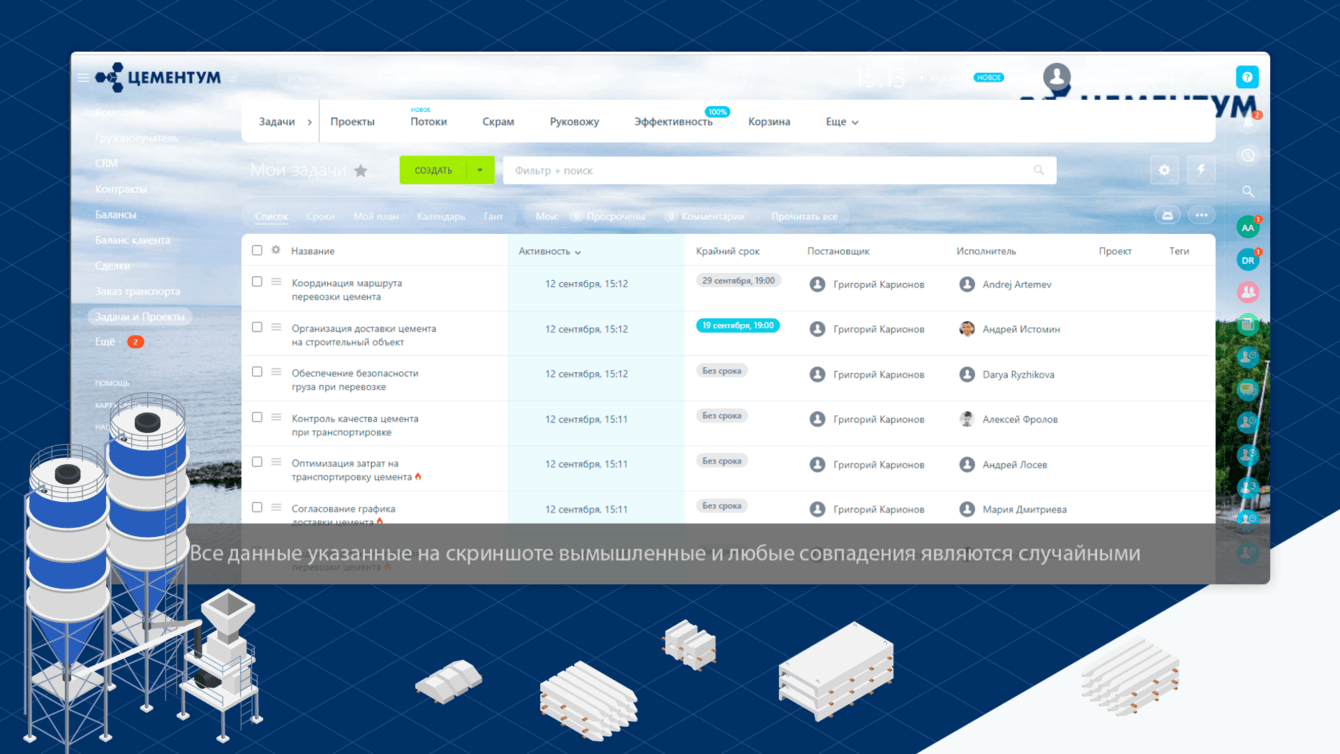Click the 19 сентября, 19:00 deadline badge
The height and width of the screenshot is (754, 1340).
coord(738,325)
